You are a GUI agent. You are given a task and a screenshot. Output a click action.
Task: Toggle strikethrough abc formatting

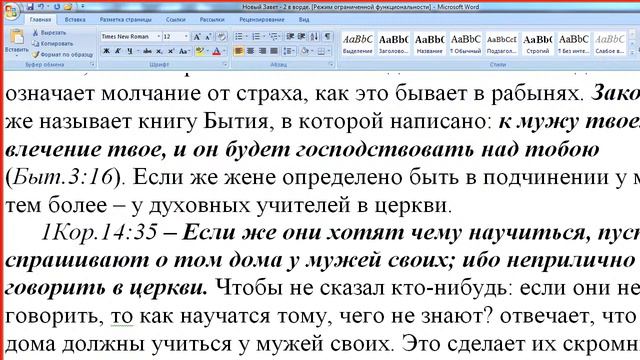(x=147, y=51)
